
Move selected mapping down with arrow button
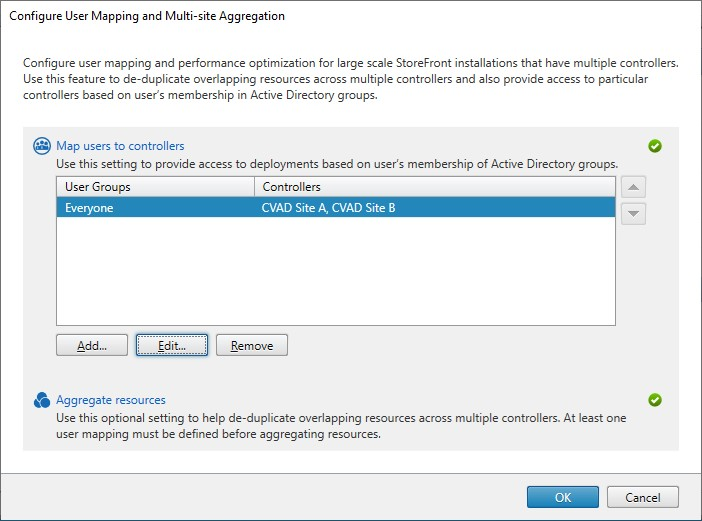[x=632, y=213]
